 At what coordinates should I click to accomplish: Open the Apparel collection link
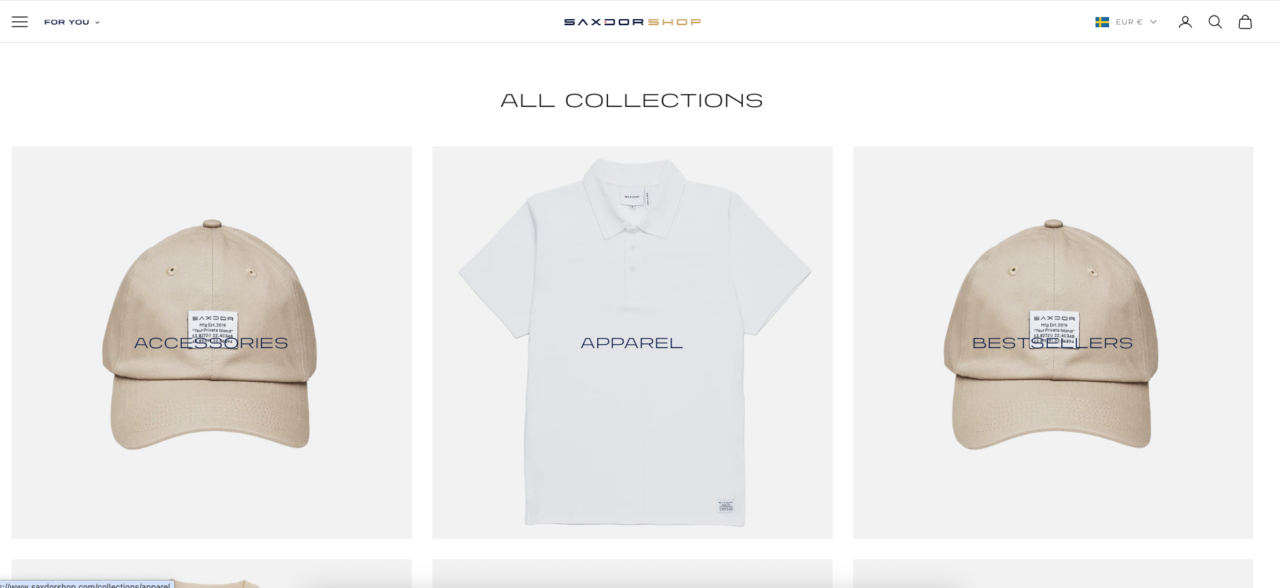point(632,343)
